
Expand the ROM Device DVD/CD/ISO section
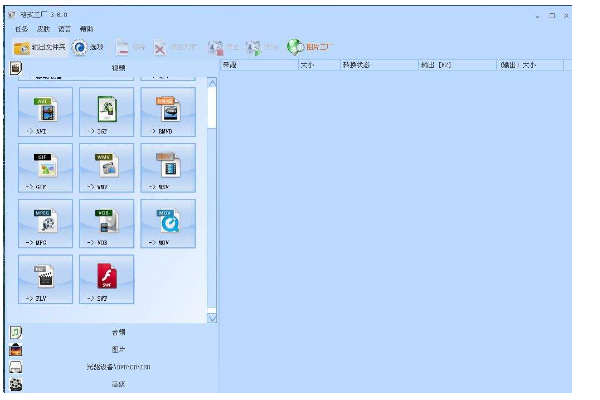point(118,367)
